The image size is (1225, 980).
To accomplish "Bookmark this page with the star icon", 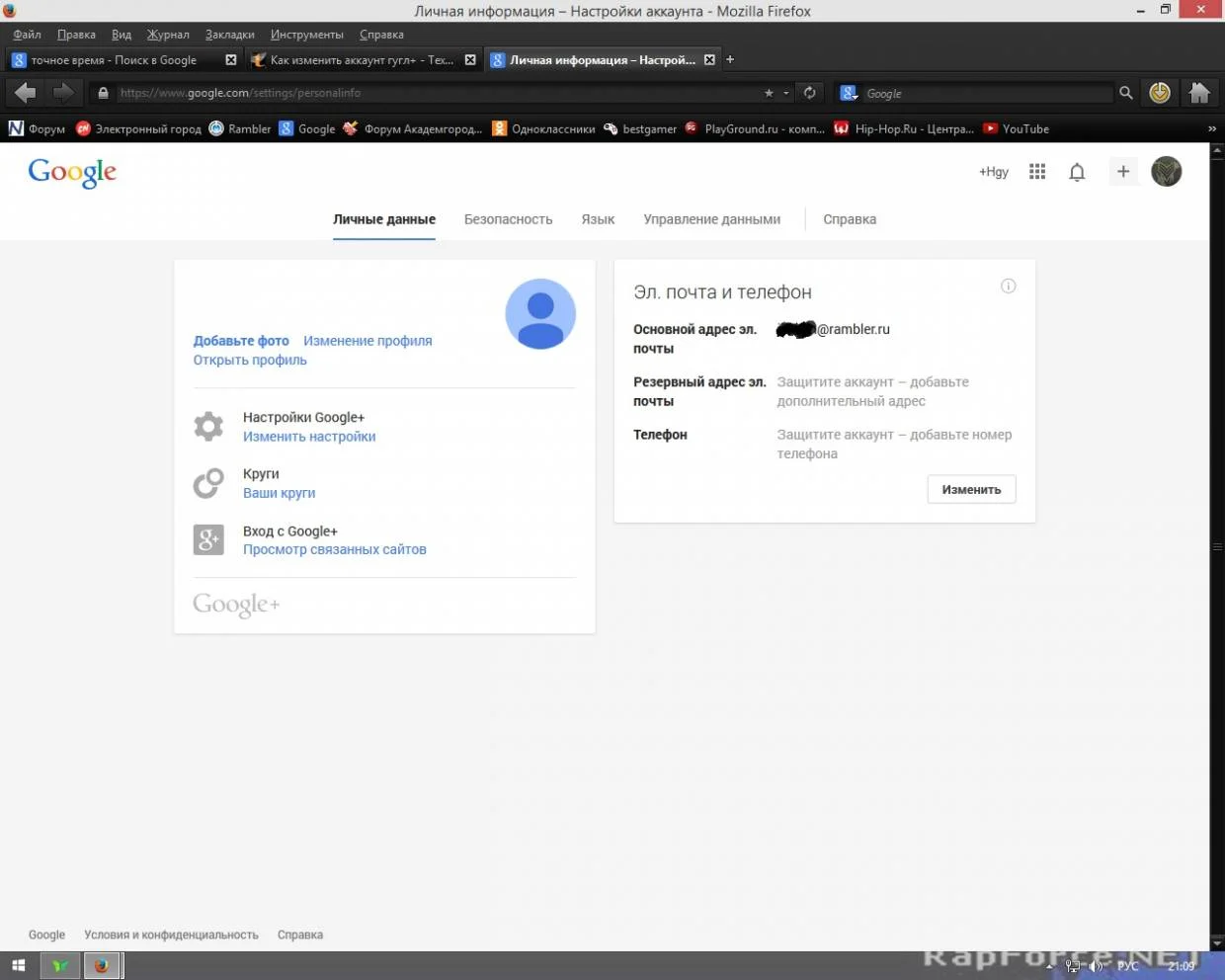I will click(x=769, y=93).
